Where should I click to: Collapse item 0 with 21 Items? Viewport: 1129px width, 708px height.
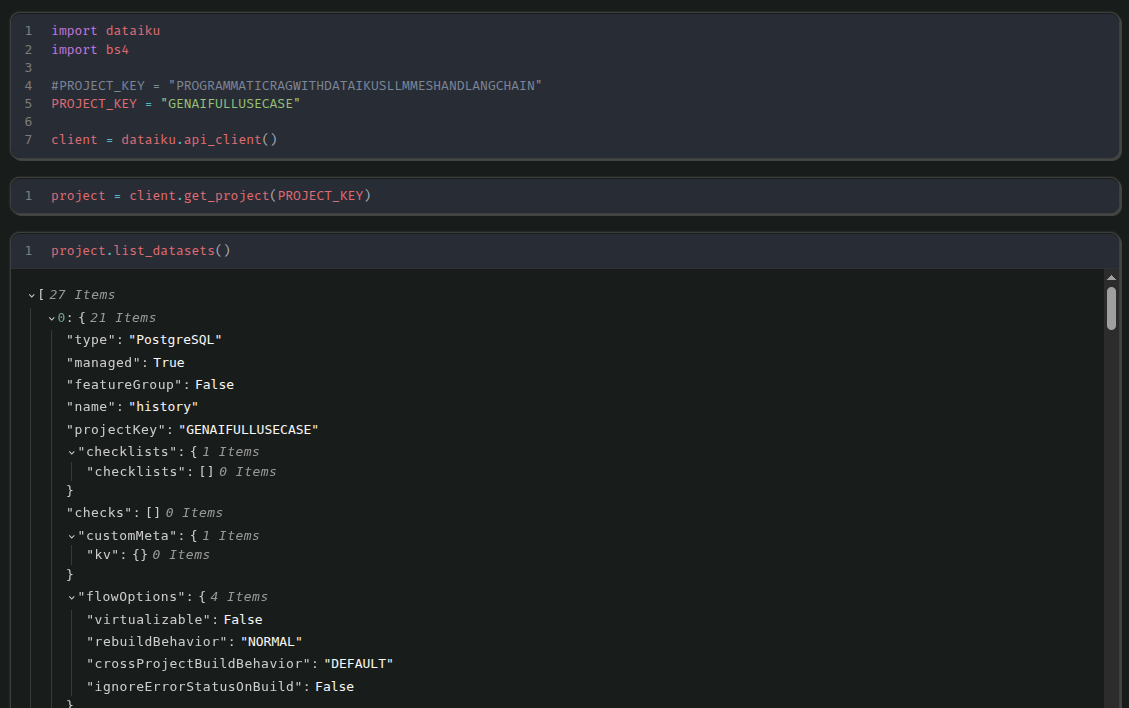(x=52, y=318)
